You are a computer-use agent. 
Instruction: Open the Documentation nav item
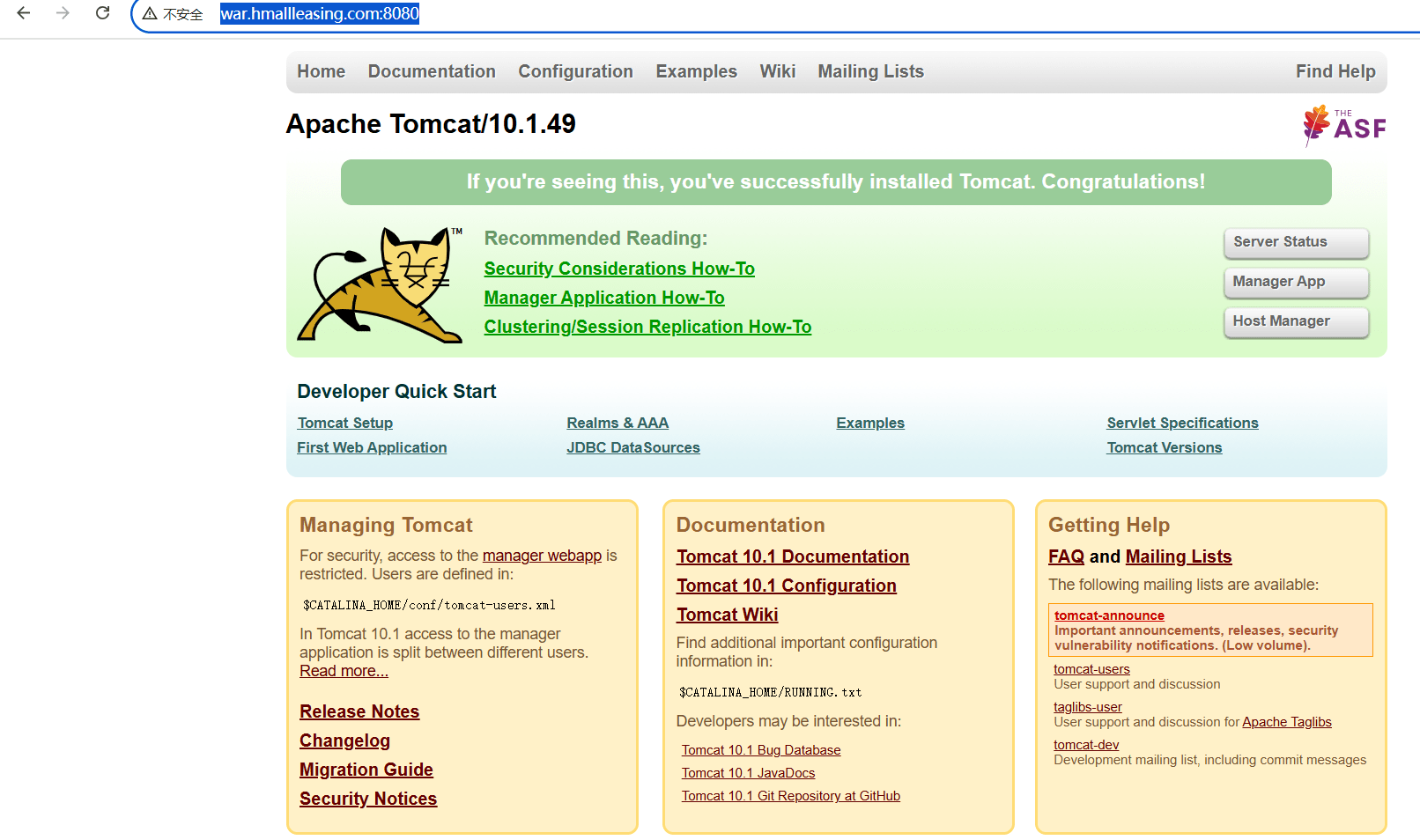click(x=432, y=71)
